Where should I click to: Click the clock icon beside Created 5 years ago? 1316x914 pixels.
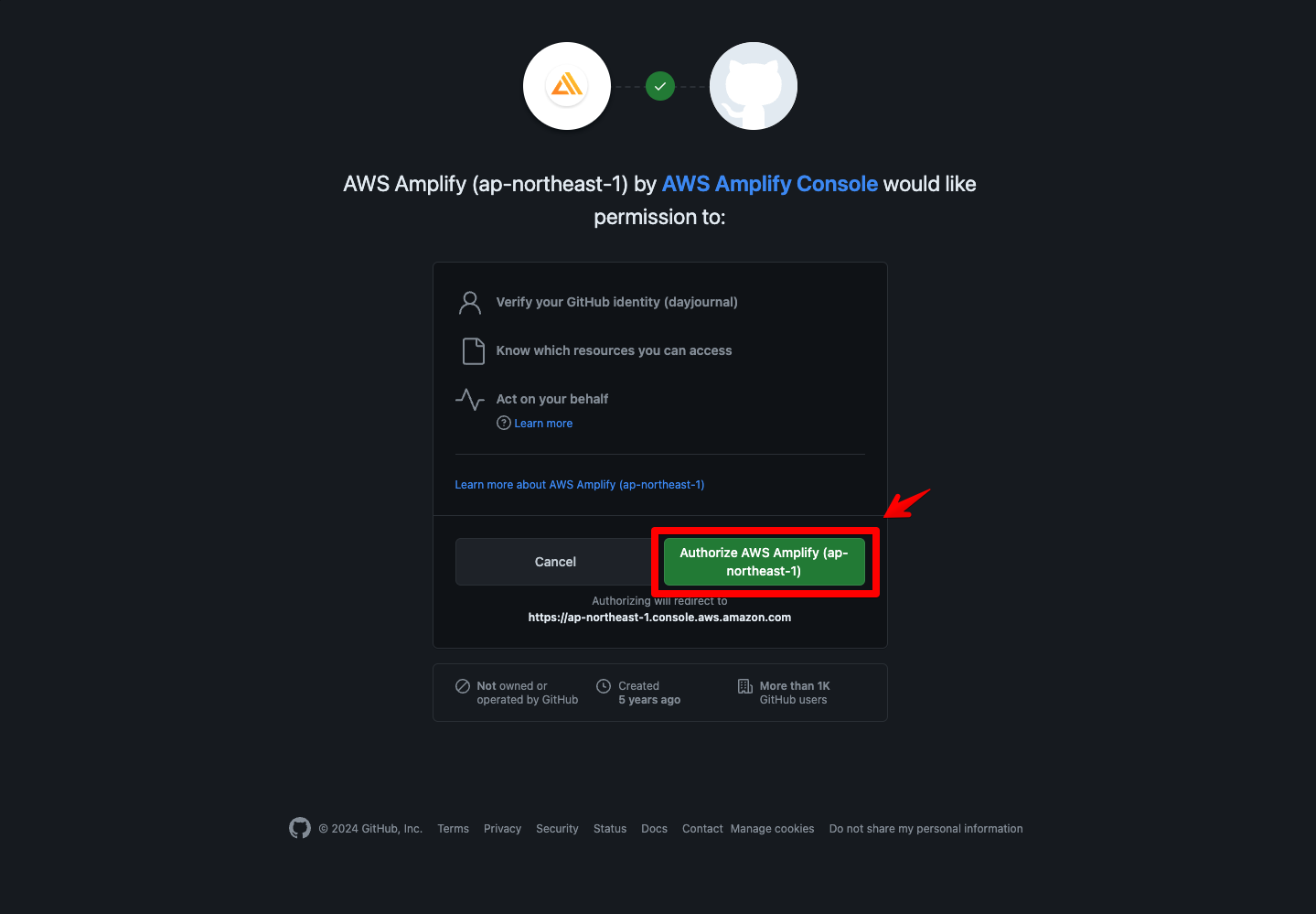[x=604, y=686]
